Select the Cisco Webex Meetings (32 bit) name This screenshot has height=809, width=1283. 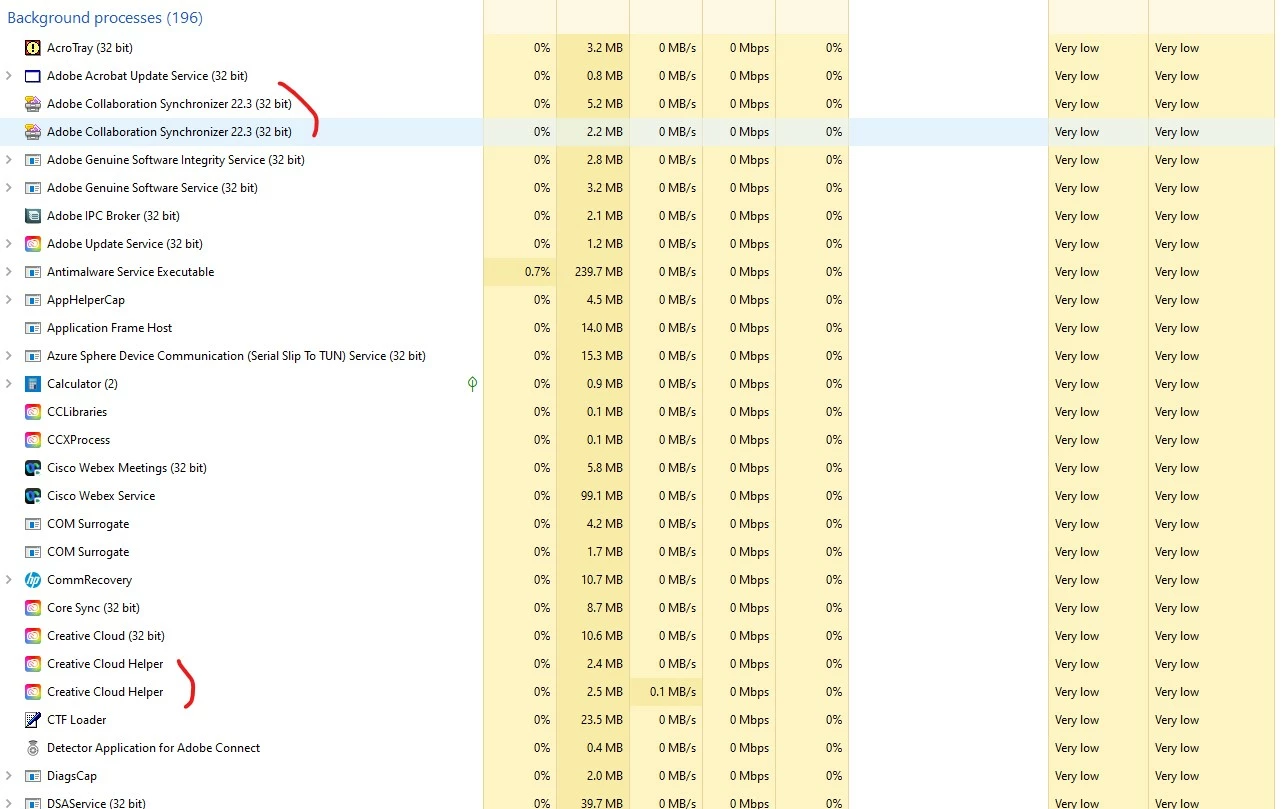click(127, 468)
